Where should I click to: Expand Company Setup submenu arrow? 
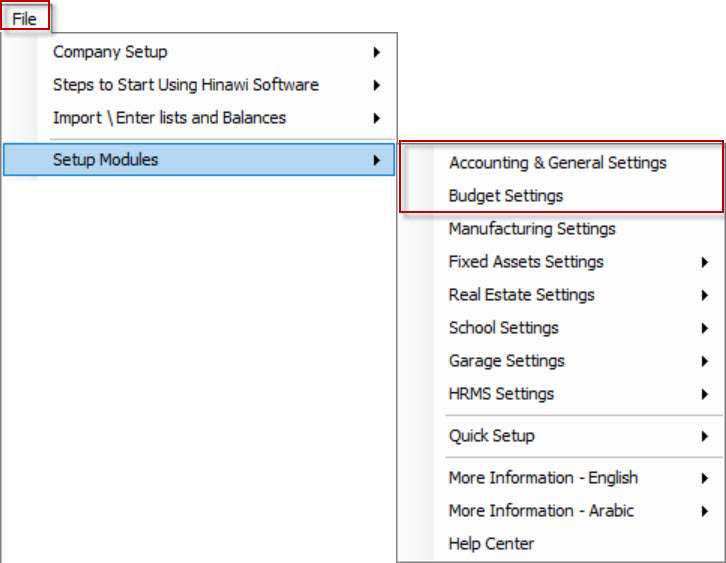click(x=377, y=52)
